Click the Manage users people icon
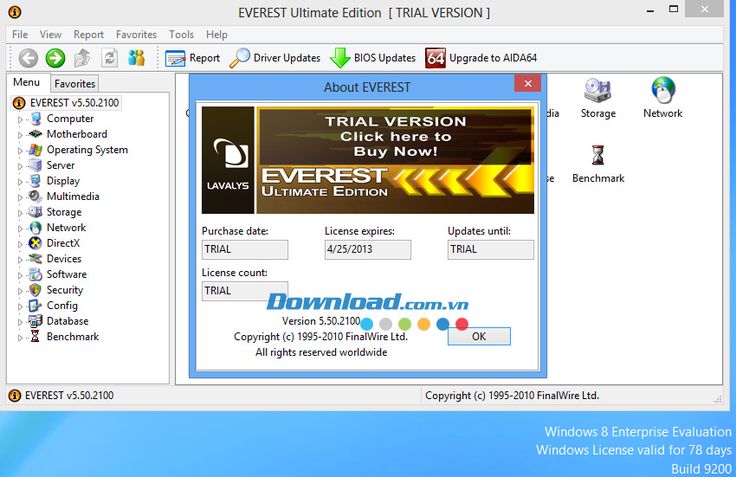736x477 pixels. [137, 58]
